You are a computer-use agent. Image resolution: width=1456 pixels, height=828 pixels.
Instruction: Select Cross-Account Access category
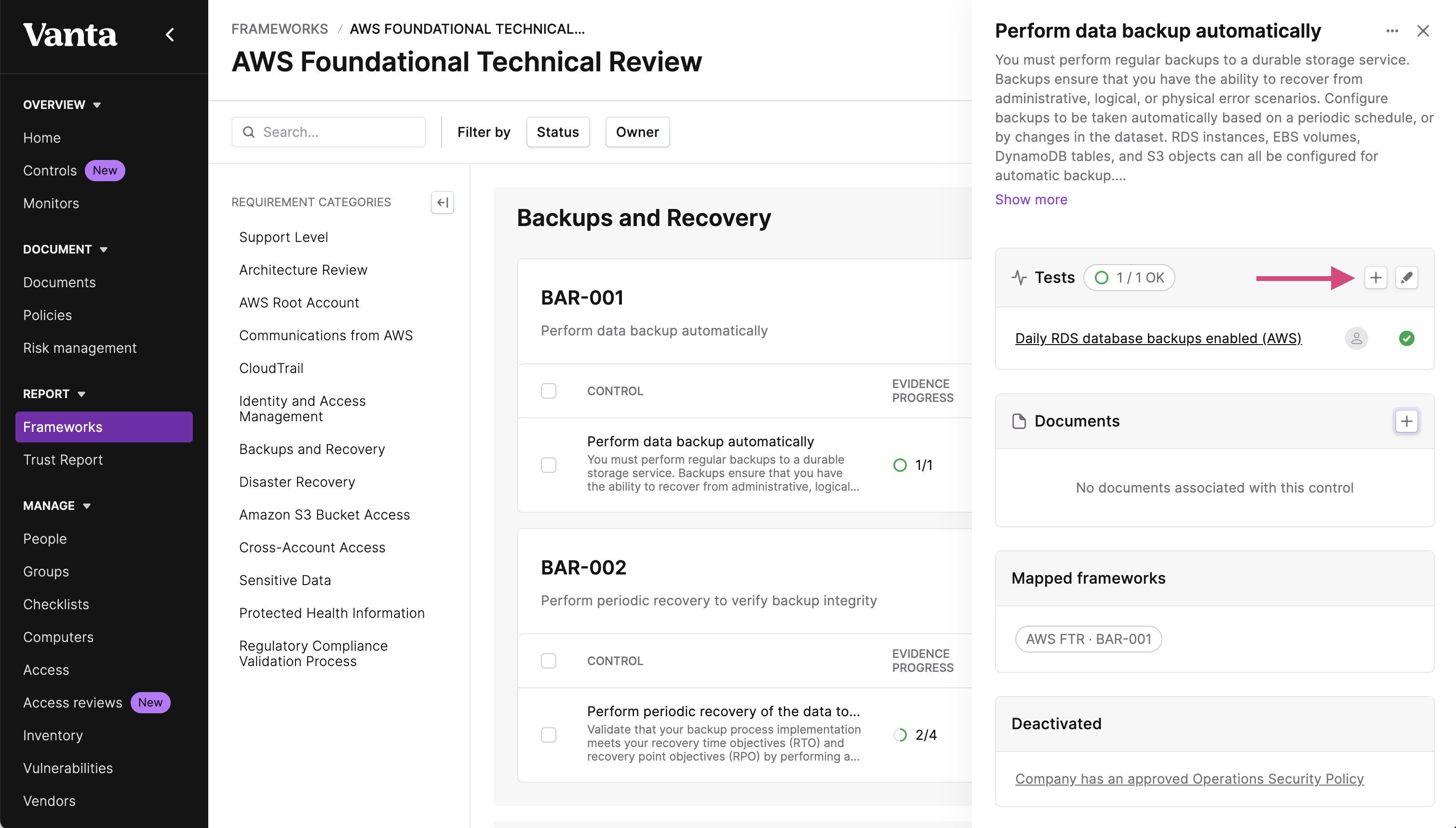[x=312, y=548]
